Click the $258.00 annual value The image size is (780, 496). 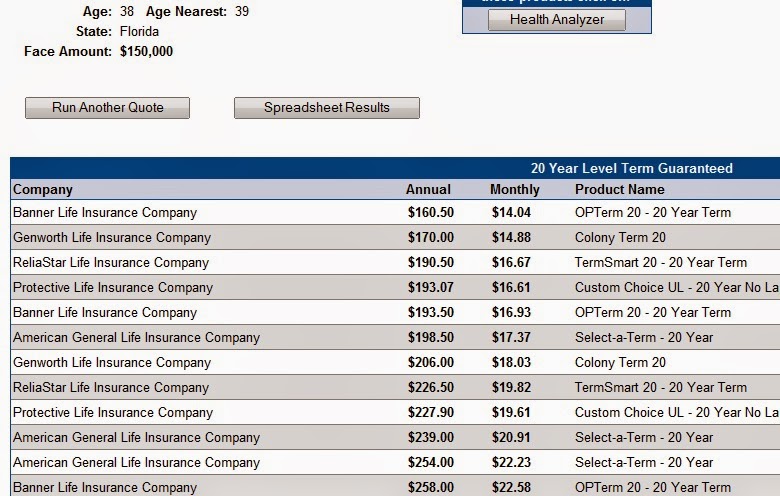[x=431, y=487]
